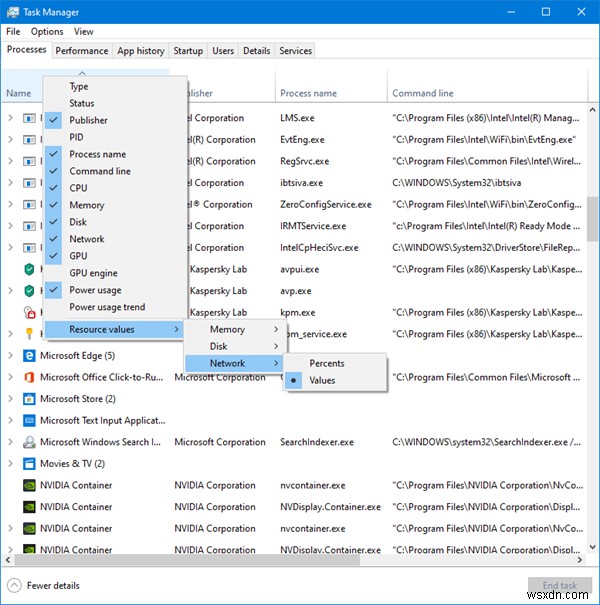Enable the Status column option
Viewport: 600px width, 605px height.
pyautogui.click(x=115, y=103)
